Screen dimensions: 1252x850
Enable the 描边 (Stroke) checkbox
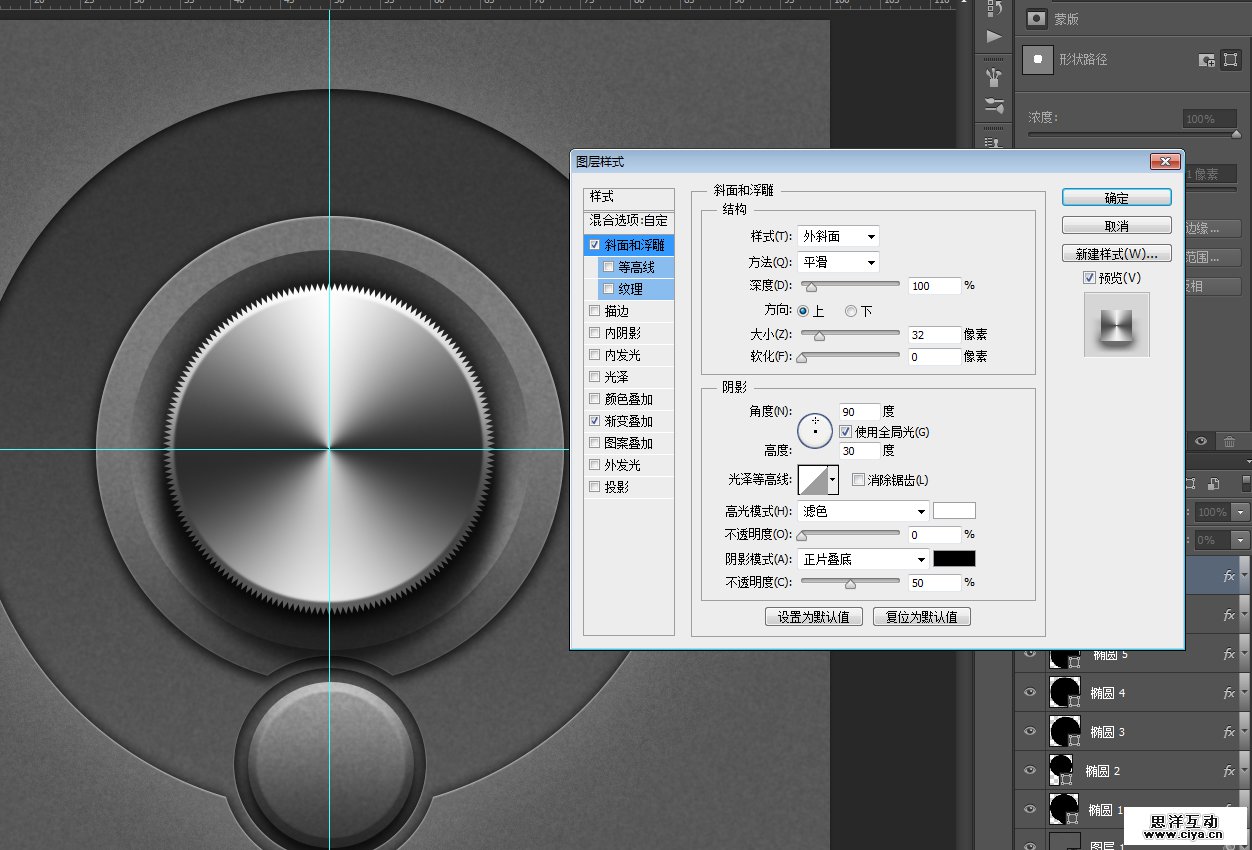click(596, 311)
